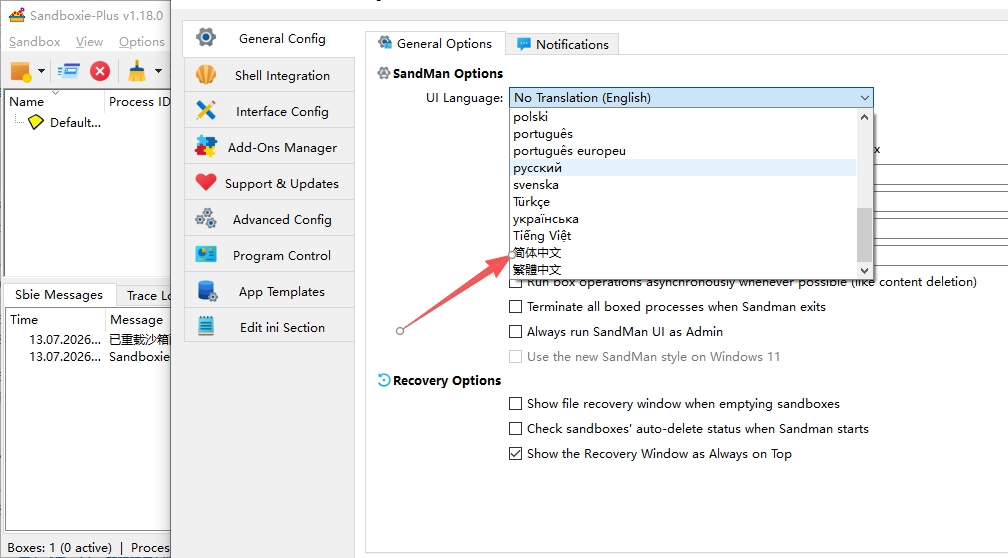
Task: Open Add-Ons Manager puzzle icon
Action: coord(206,147)
